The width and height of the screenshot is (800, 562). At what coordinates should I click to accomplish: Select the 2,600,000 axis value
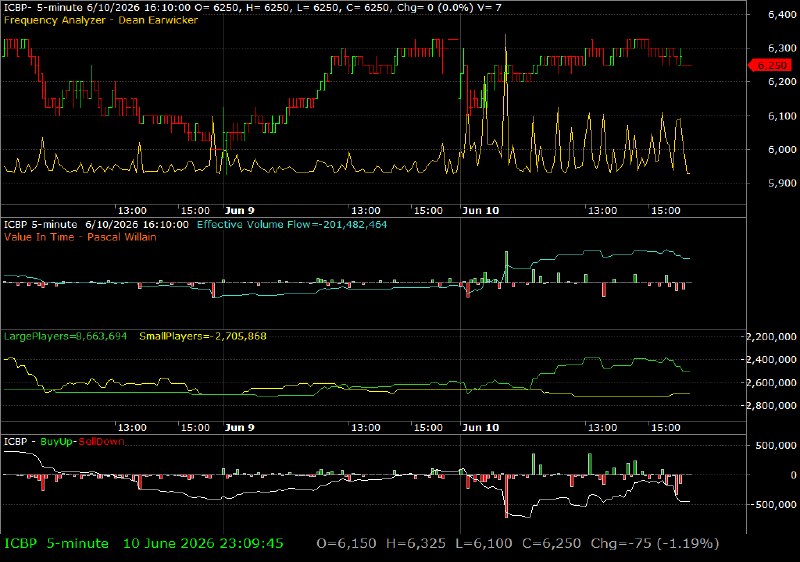pos(772,382)
